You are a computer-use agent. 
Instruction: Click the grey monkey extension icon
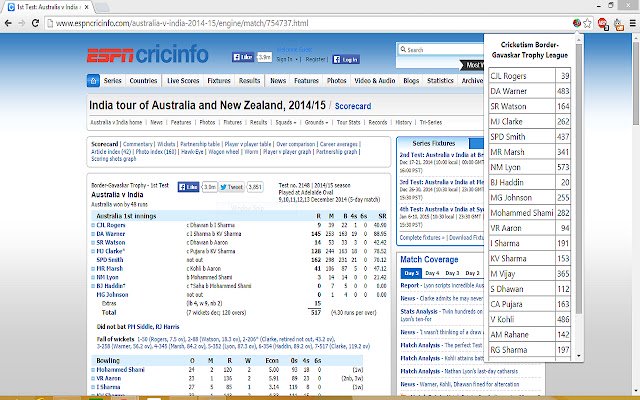(619, 24)
